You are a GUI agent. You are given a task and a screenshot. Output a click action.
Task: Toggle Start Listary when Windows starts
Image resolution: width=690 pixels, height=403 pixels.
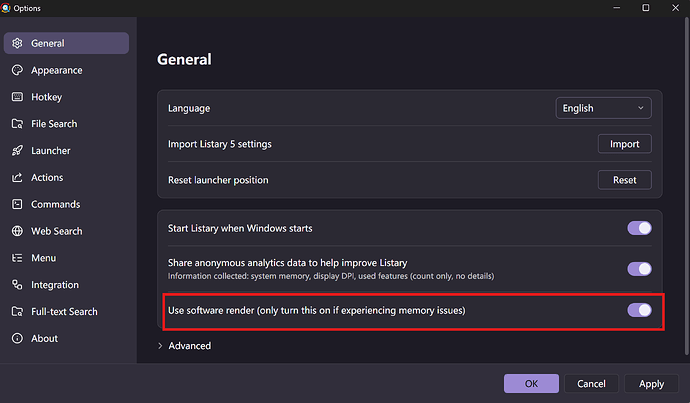(x=639, y=228)
